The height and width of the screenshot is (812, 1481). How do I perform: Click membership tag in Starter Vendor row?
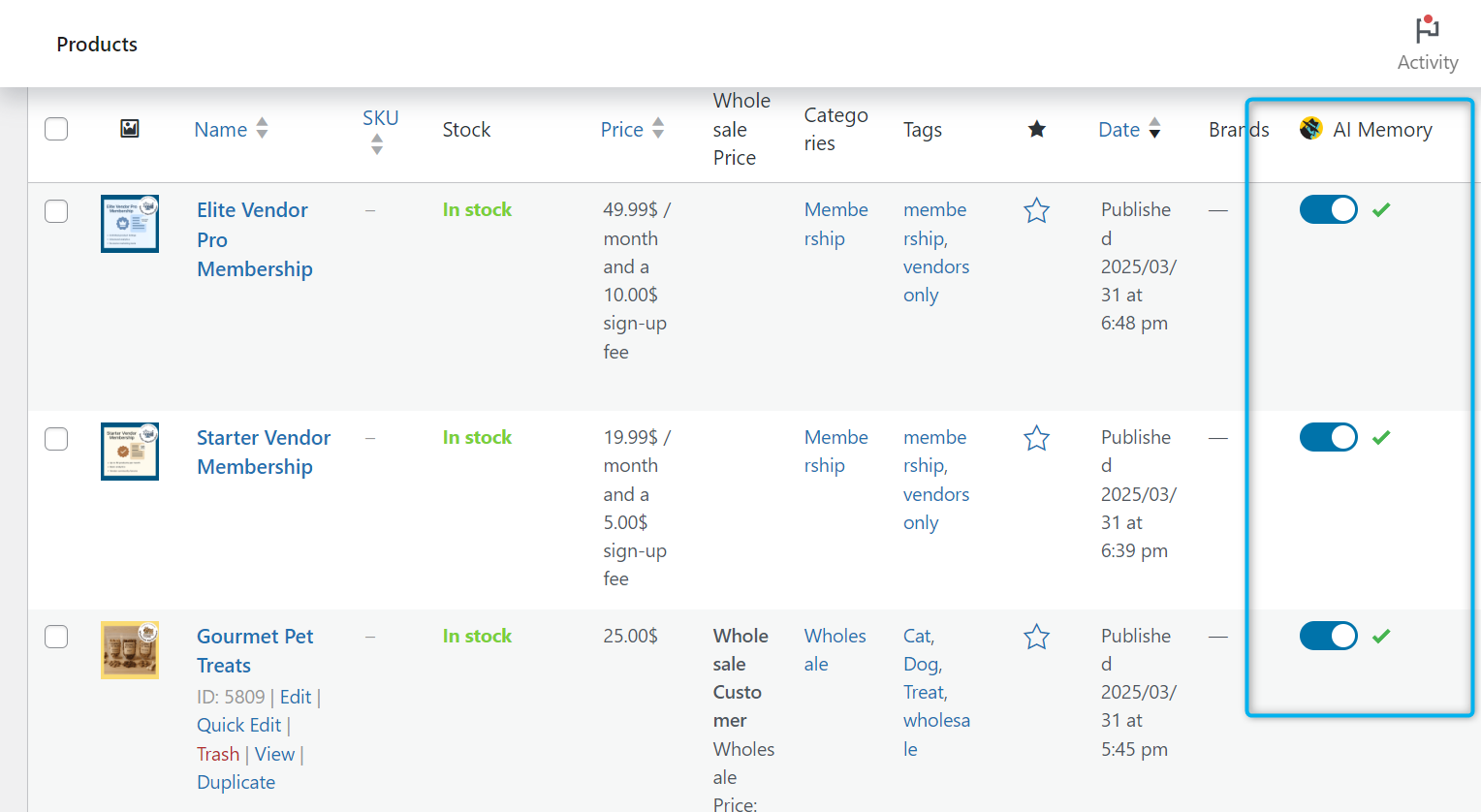pos(934,452)
